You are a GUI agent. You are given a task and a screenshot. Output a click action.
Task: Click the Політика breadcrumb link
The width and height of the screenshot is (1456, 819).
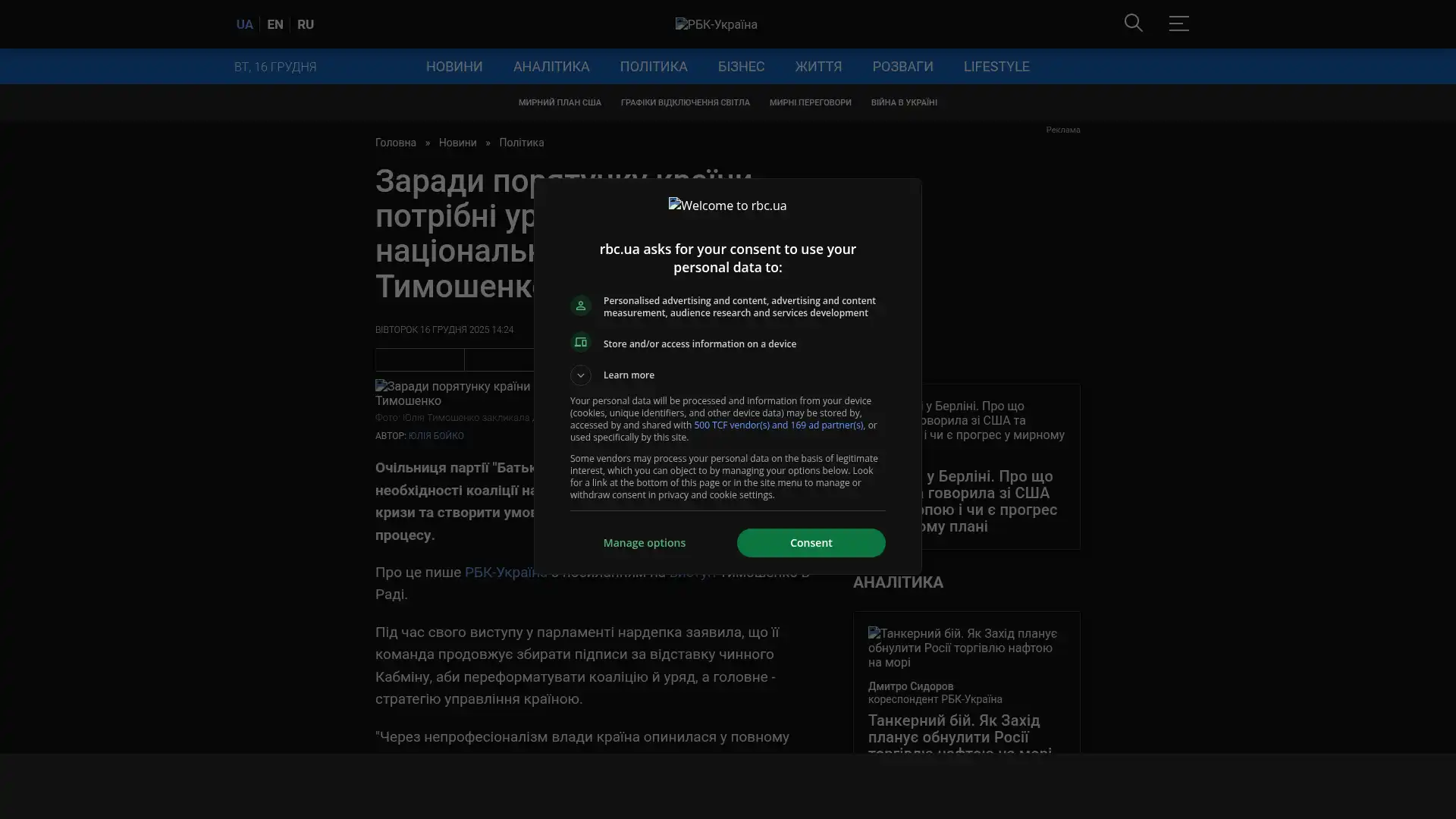click(521, 143)
